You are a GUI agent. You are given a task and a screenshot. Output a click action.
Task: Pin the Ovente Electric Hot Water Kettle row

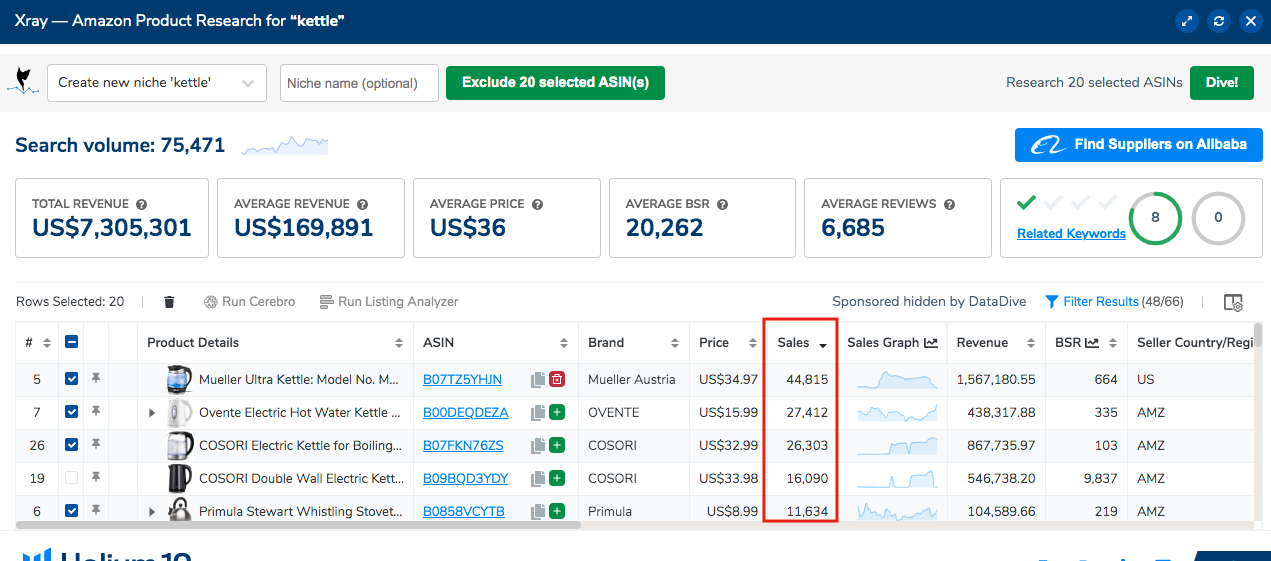[96, 413]
